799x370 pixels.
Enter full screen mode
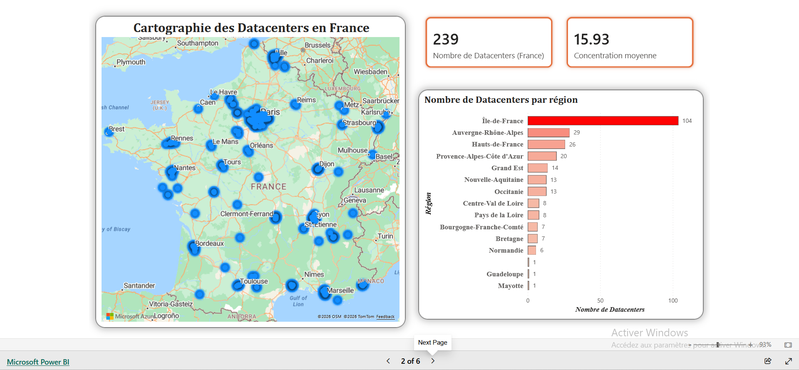click(788, 361)
